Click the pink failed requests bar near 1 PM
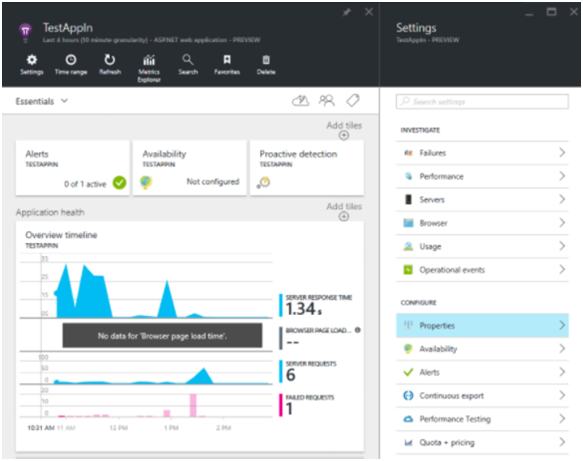Screen dimensions: 583x461 point(167,413)
